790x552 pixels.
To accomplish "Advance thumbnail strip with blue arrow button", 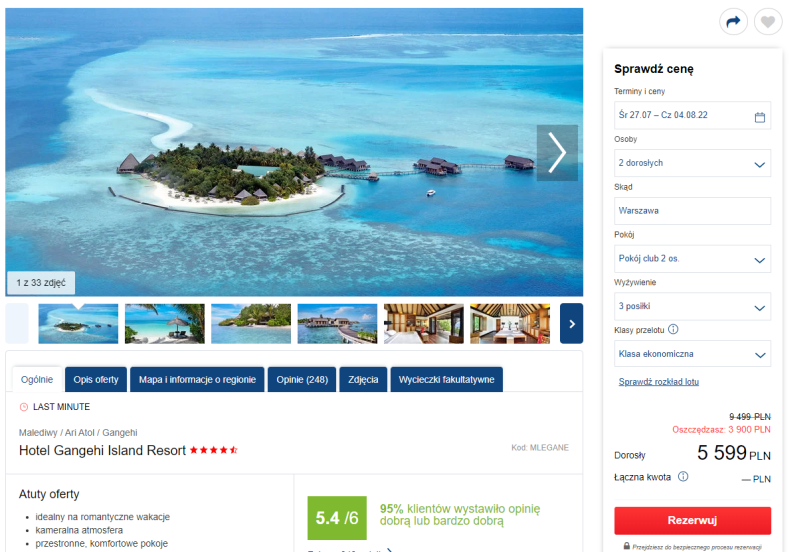I will 571,324.
